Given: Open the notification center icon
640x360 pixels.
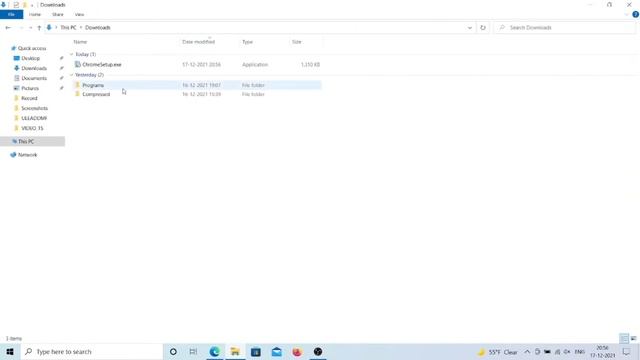Looking at the screenshot, I should [627, 351].
